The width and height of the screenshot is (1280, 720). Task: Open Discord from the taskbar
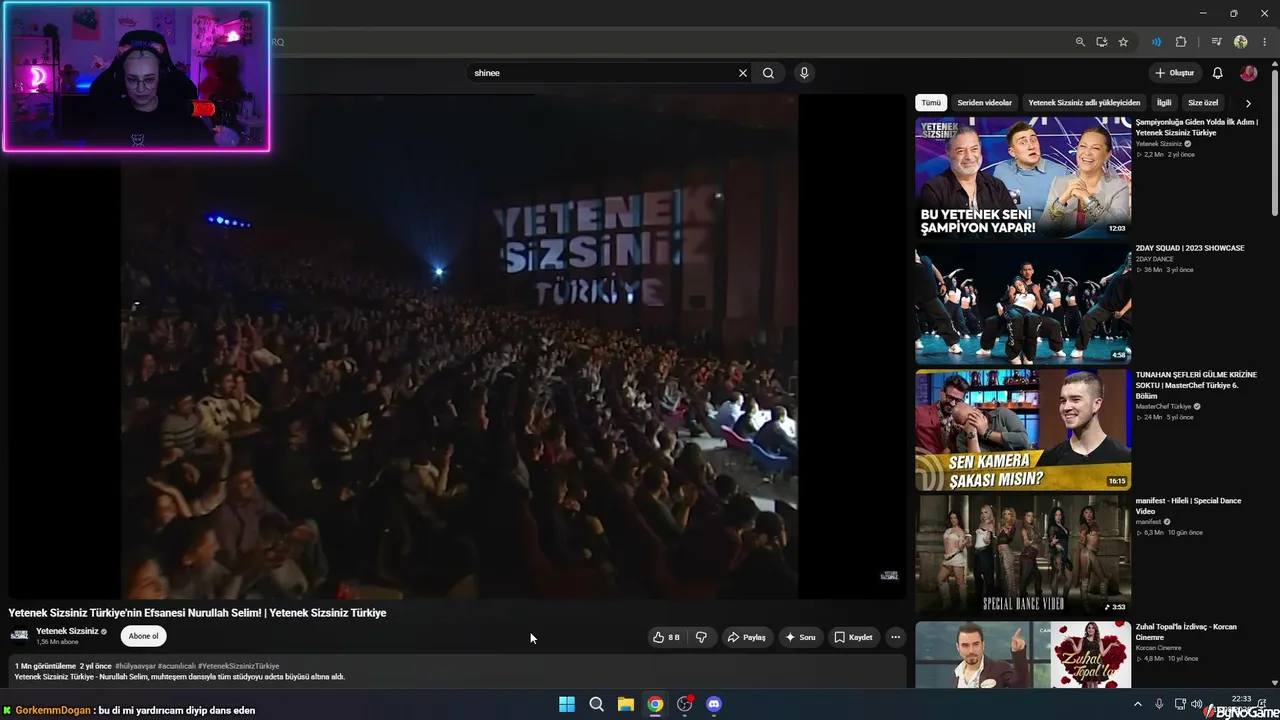coord(714,704)
